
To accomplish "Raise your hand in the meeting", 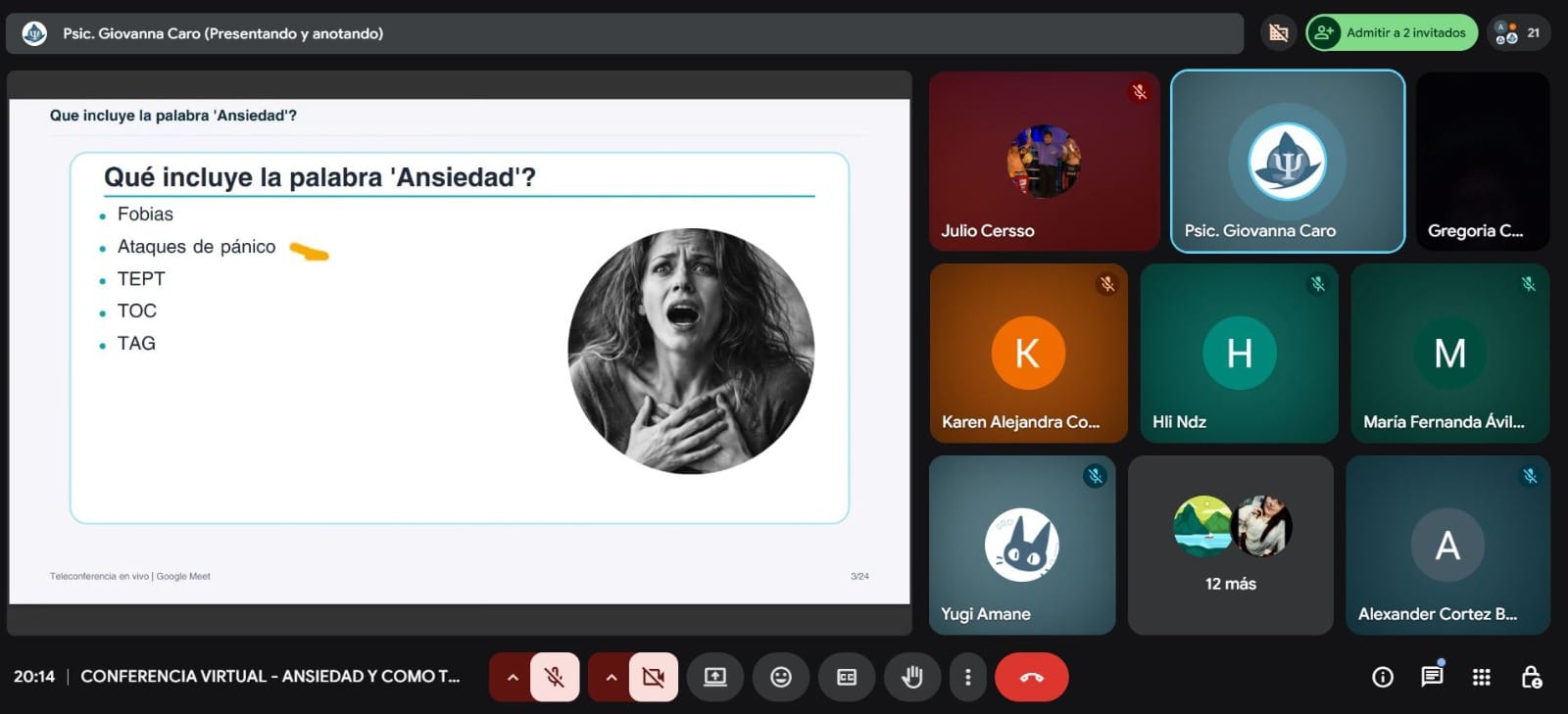I will 912,677.
